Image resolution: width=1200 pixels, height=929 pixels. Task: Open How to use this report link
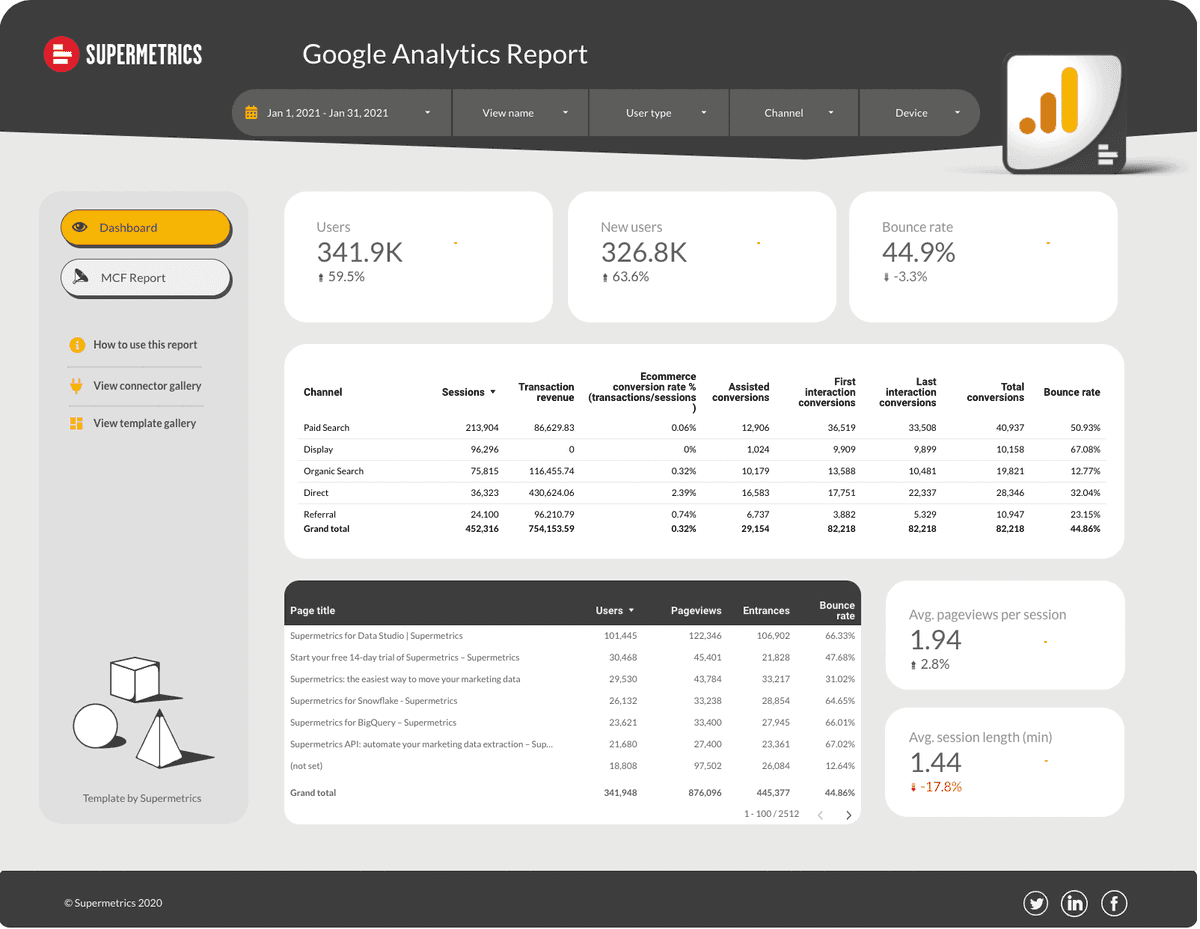[x=146, y=345]
